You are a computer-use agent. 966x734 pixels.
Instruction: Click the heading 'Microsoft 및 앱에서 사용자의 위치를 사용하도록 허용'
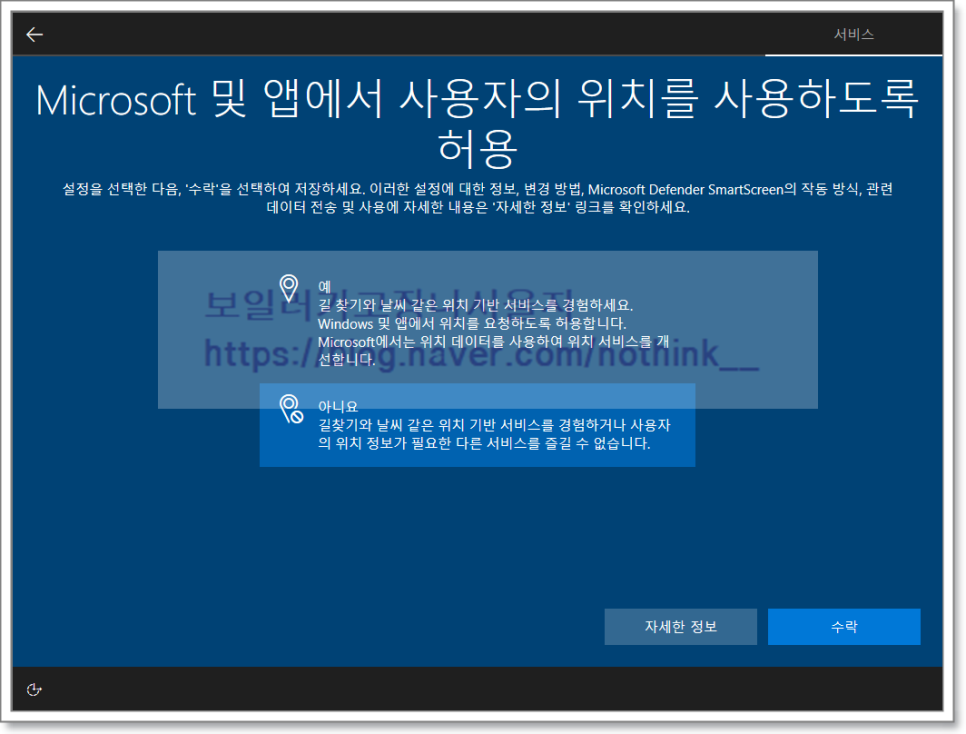(x=477, y=124)
